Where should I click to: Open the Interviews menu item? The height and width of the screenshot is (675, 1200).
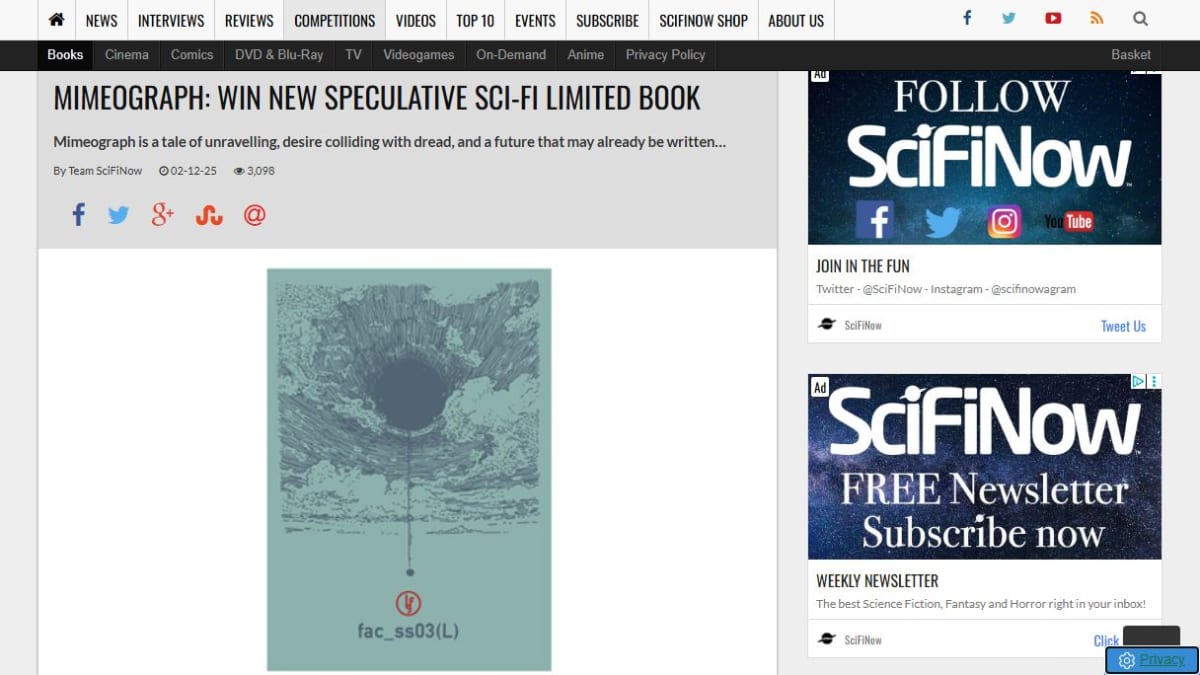[x=171, y=20]
